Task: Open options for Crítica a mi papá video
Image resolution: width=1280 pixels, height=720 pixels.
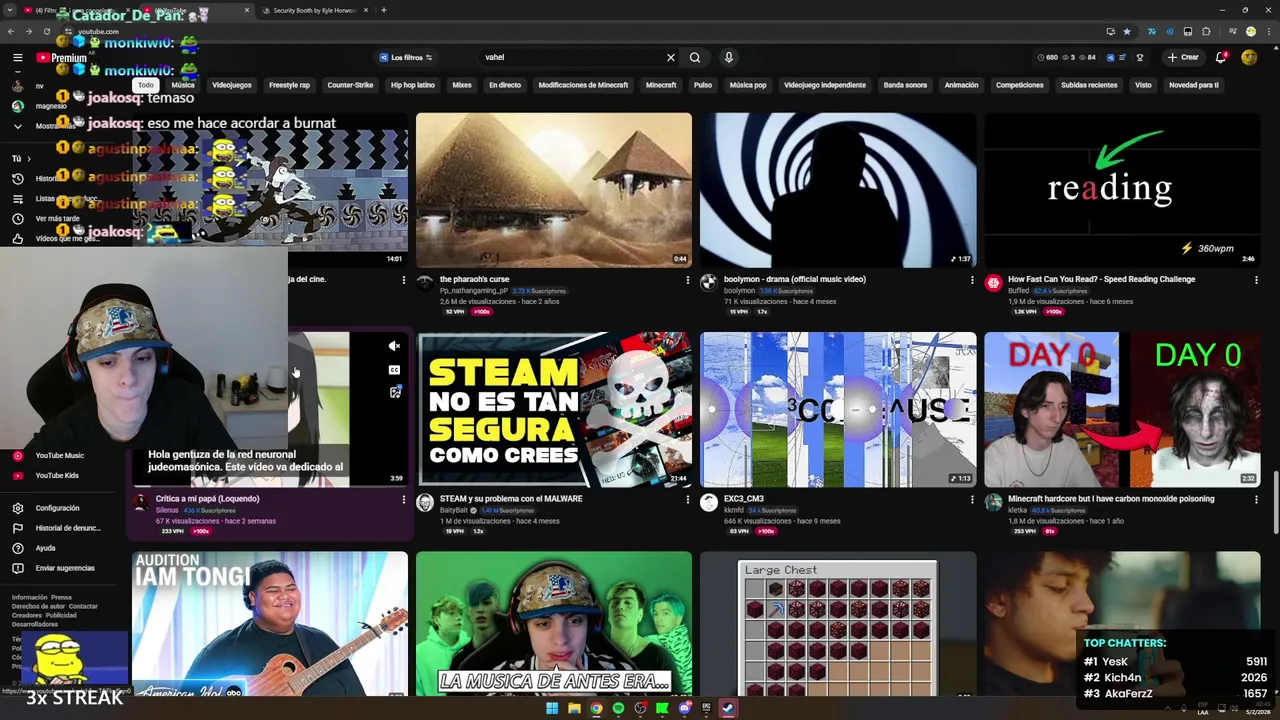Action: pyautogui.click(x=403, y=499)
